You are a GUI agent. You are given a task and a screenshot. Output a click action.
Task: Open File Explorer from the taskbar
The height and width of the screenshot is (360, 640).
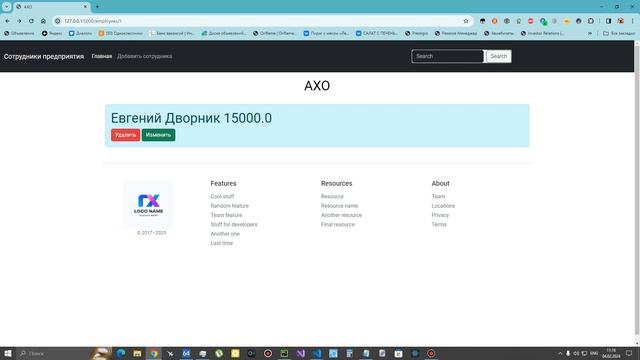tap(137, 353)
